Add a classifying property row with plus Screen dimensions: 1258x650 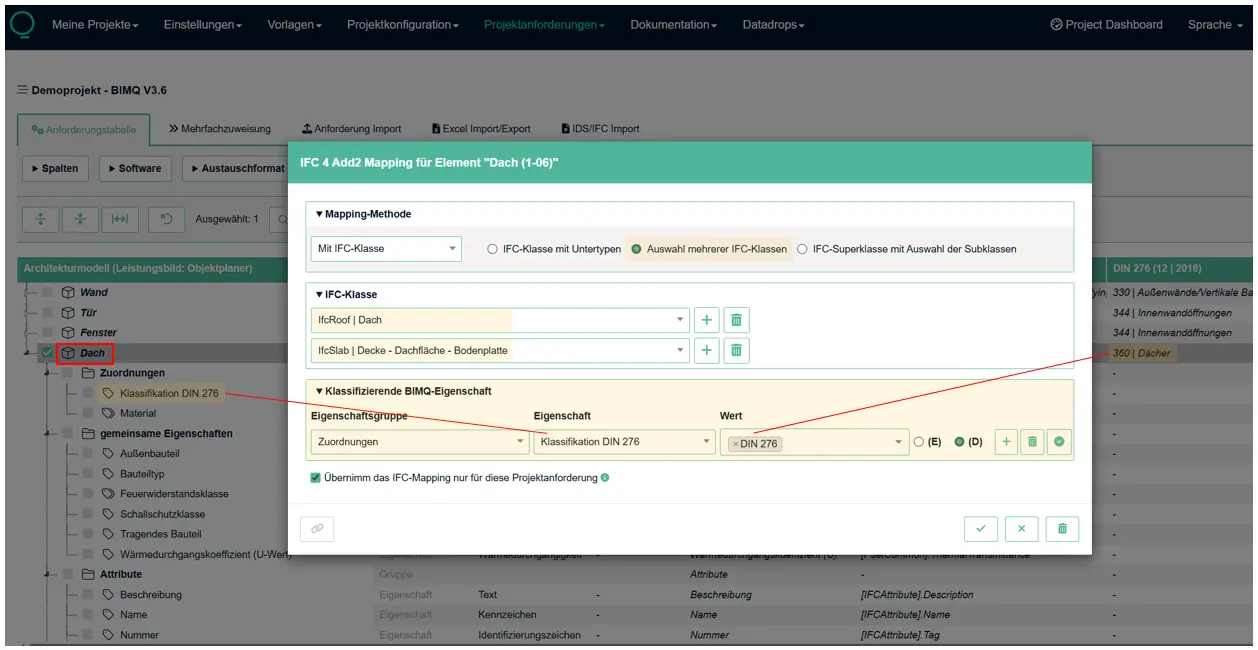pos(1006,442)
